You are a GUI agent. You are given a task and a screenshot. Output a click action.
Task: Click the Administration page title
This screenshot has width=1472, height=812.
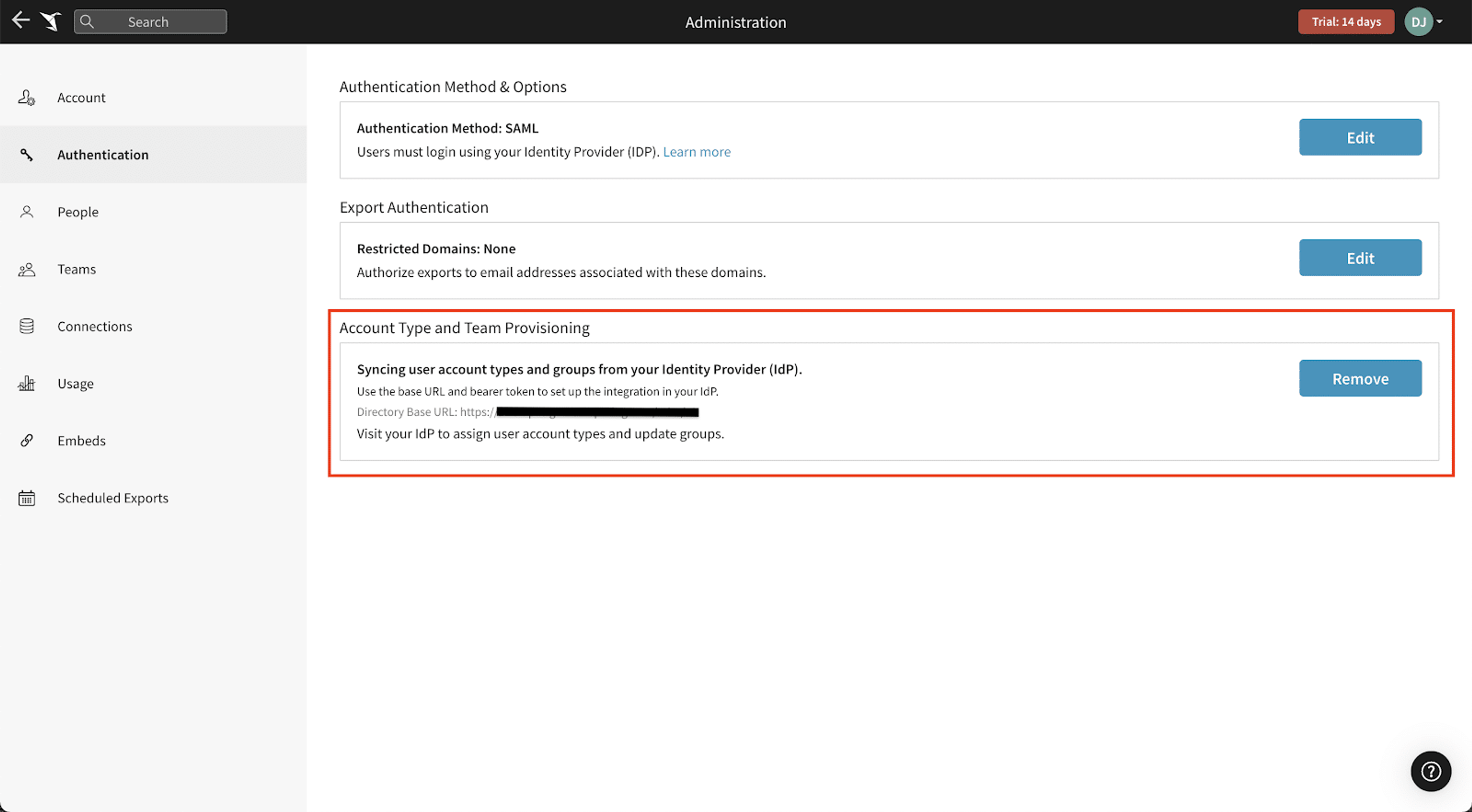click(x=736, y=22)
